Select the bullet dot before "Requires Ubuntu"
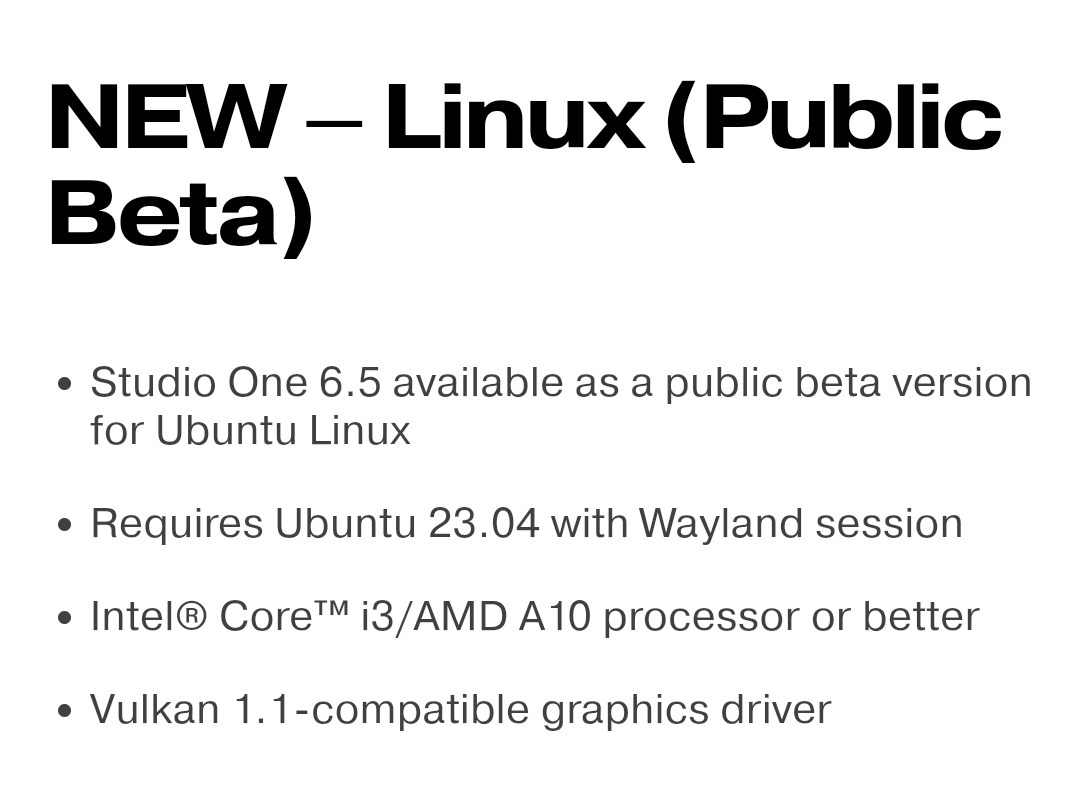 point(65,524)
